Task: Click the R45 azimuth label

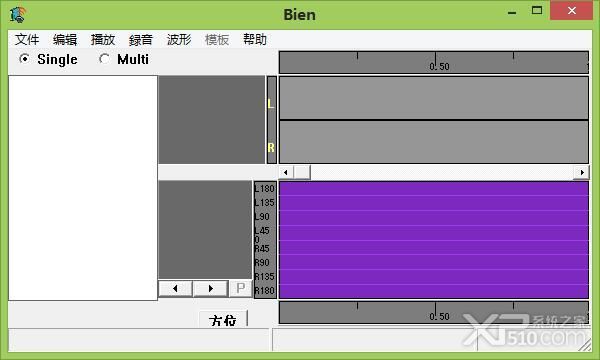Action: [x=262, y=249]
